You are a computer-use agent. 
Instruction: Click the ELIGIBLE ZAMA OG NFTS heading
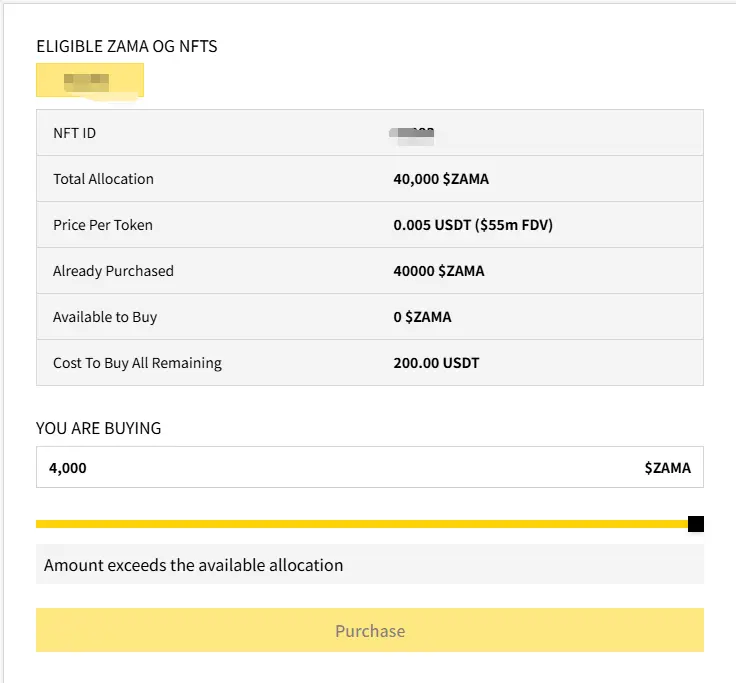[126, 46]
